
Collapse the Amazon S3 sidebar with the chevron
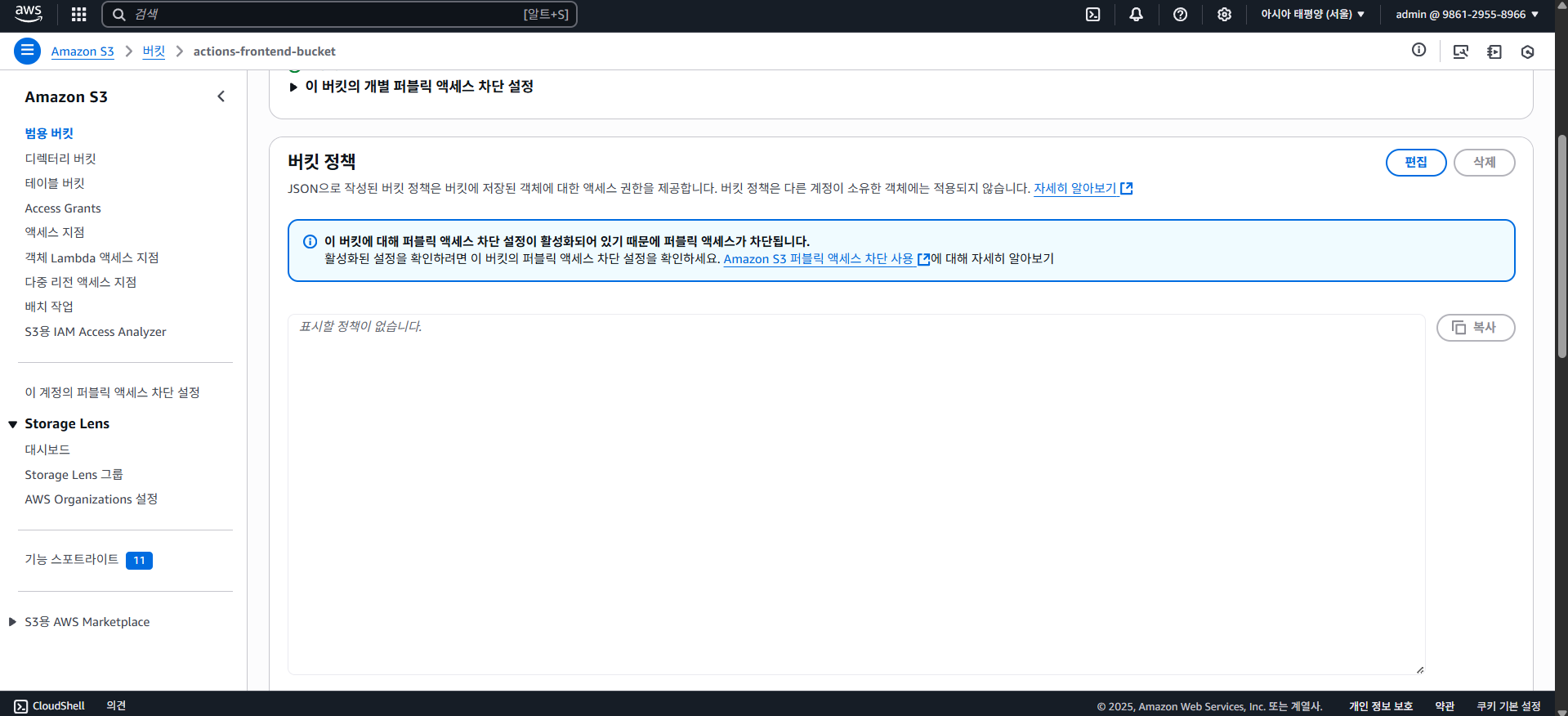221,96
